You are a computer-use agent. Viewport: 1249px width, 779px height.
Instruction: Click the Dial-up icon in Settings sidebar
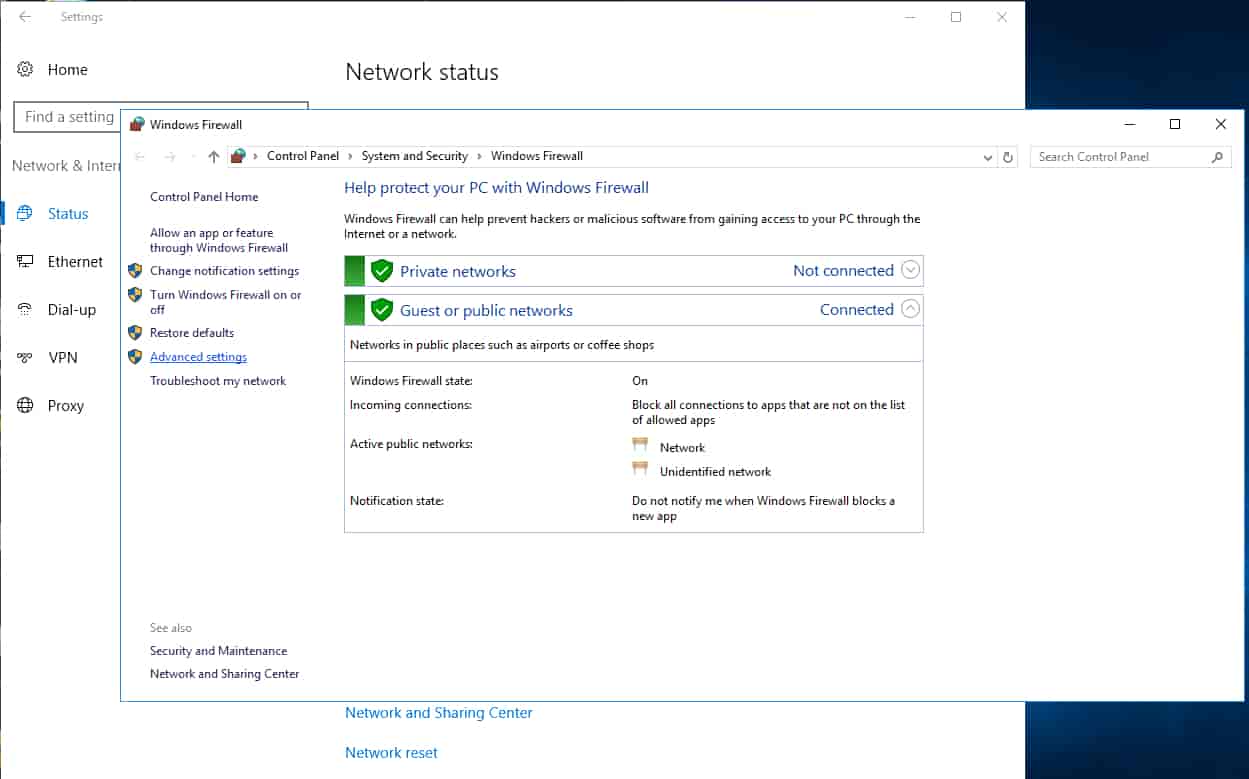click(x=26, y=309)
